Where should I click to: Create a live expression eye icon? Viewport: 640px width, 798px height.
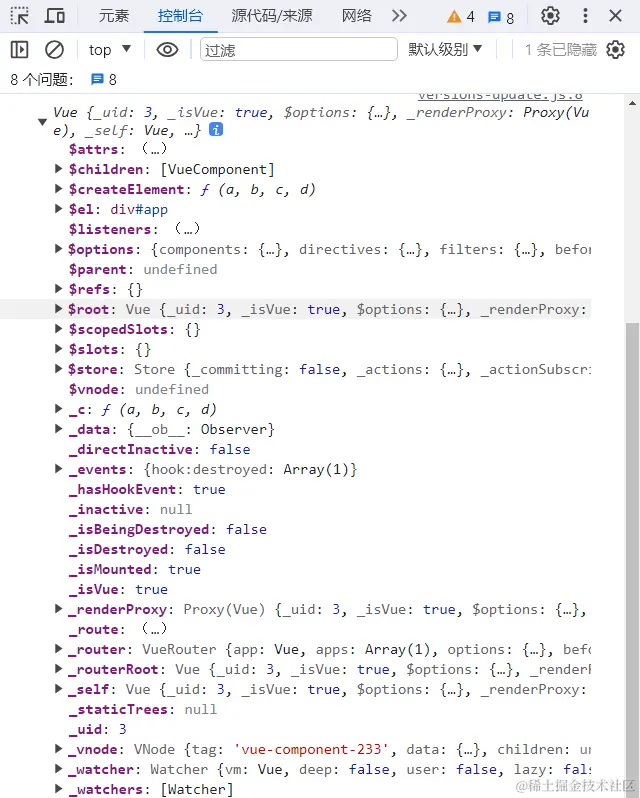pyautogui.click(x=167, y=50)
